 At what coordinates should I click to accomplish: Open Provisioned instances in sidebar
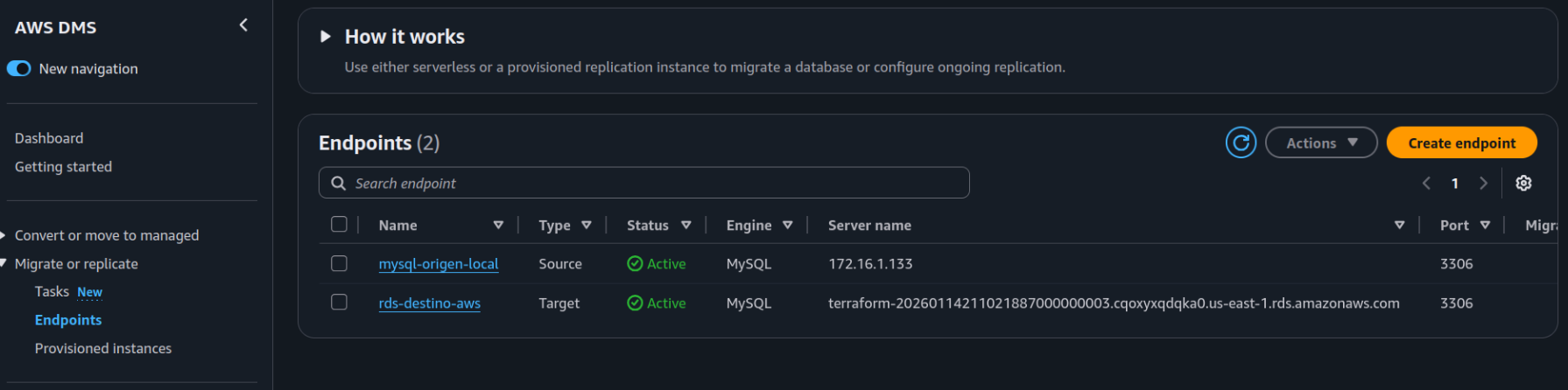103,348
